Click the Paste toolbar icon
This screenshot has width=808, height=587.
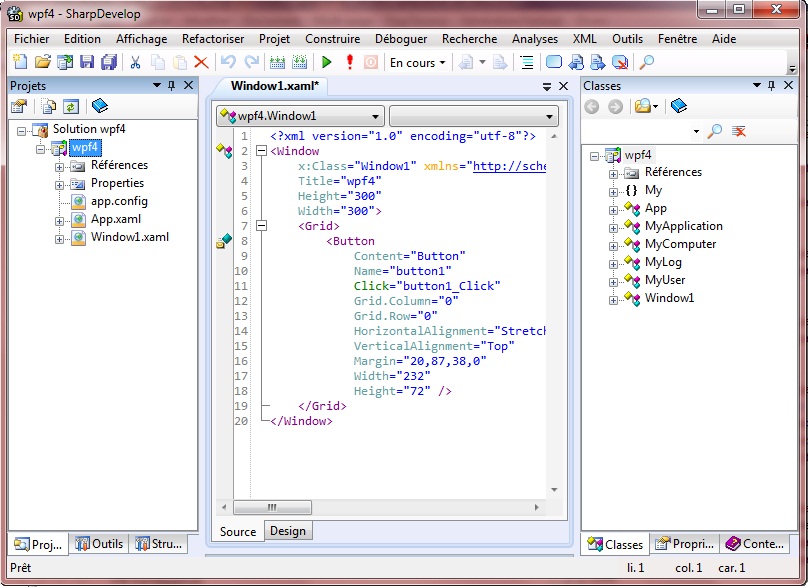point(179,63)
